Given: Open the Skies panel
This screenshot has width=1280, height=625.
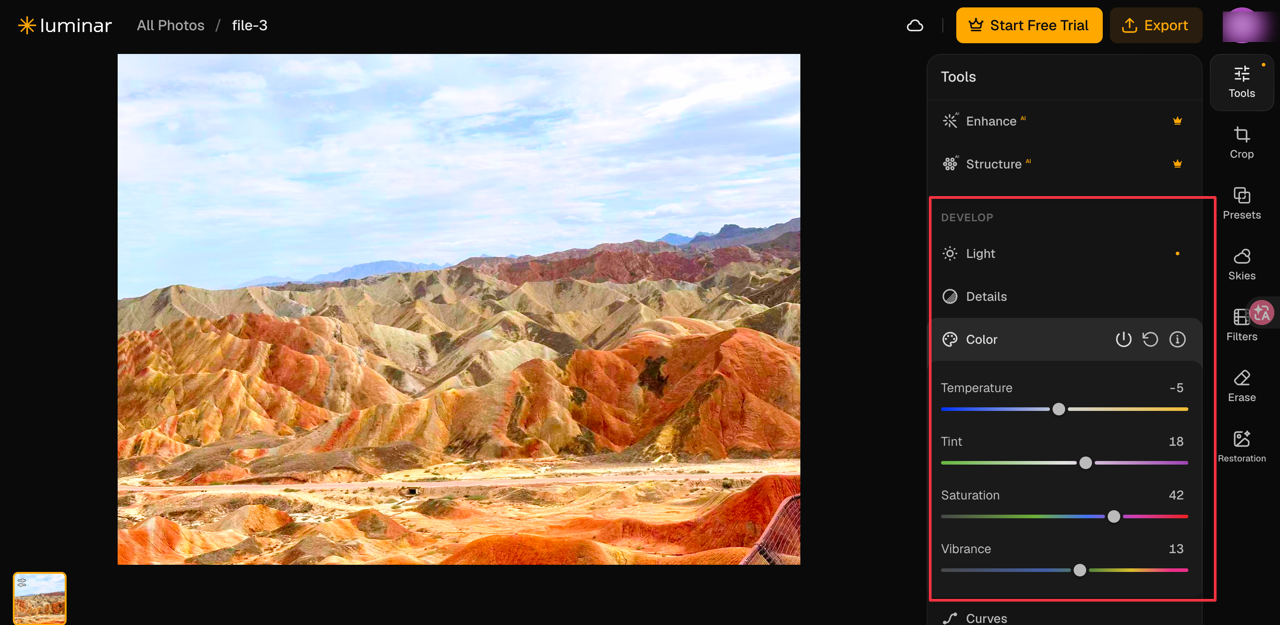Looking at the screenshot, I should (x=1242, y=265).
